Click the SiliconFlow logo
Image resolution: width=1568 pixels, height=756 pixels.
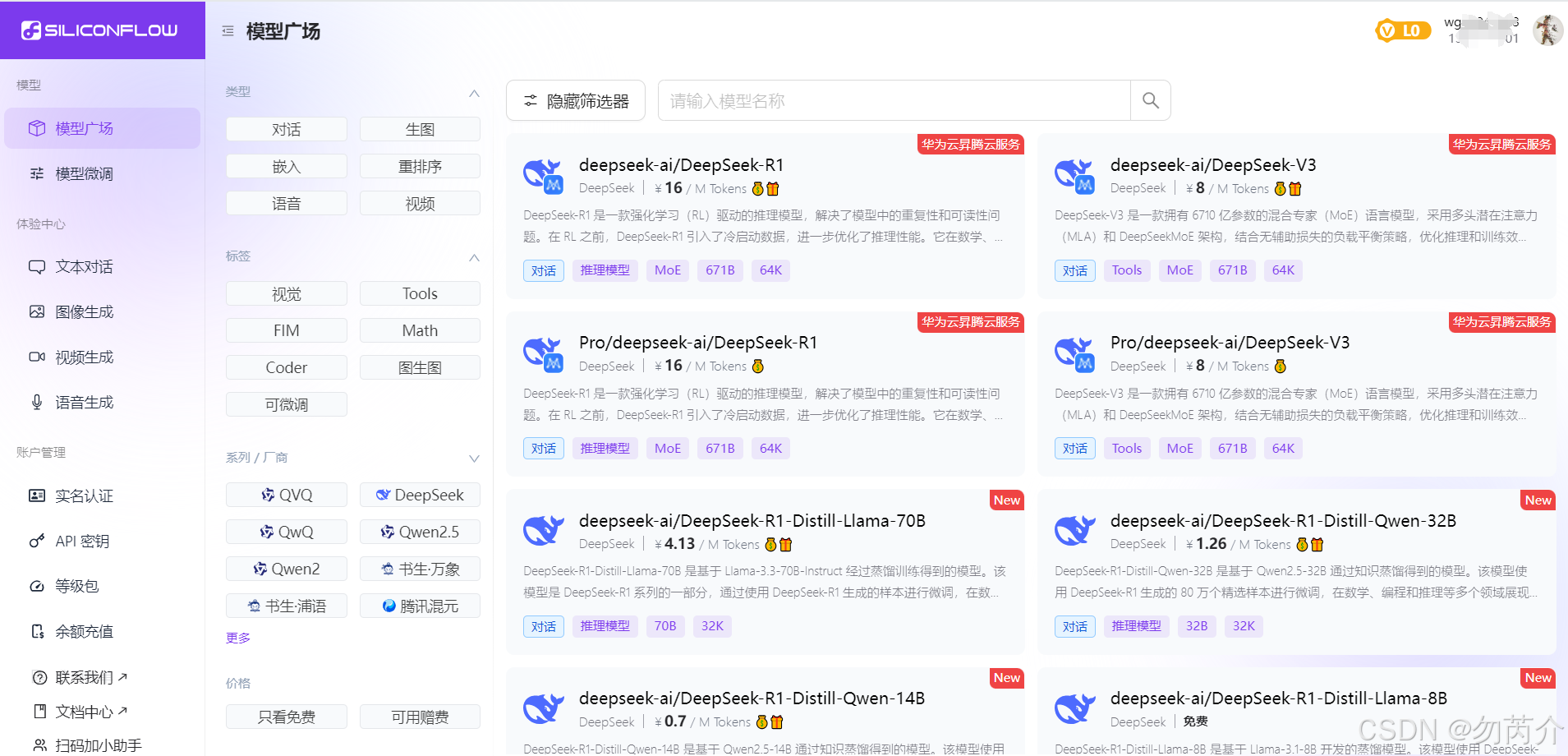(x=99, y=30)
